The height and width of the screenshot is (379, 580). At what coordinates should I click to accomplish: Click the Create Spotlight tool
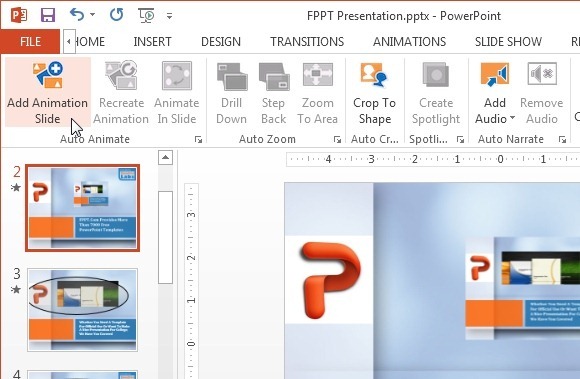(x=436, y=92)
